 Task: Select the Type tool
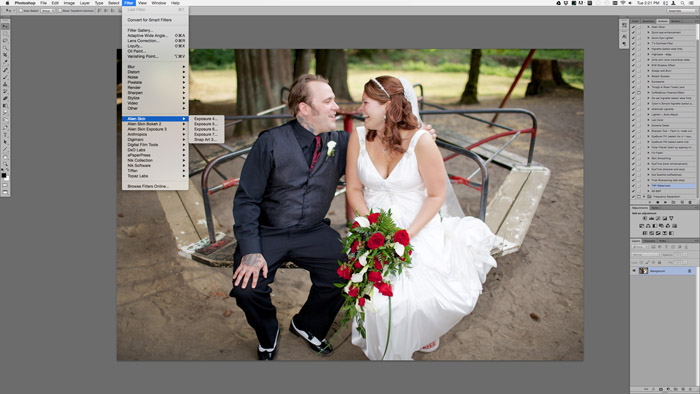5,135
